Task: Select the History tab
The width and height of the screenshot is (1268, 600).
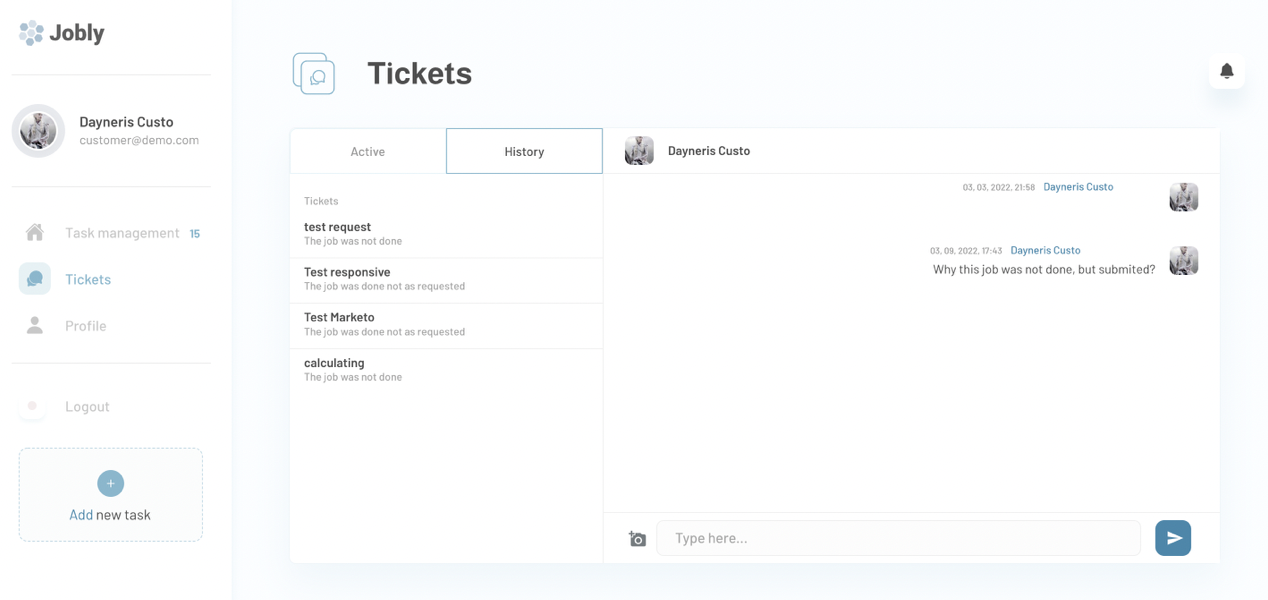Action: point(524,151)
